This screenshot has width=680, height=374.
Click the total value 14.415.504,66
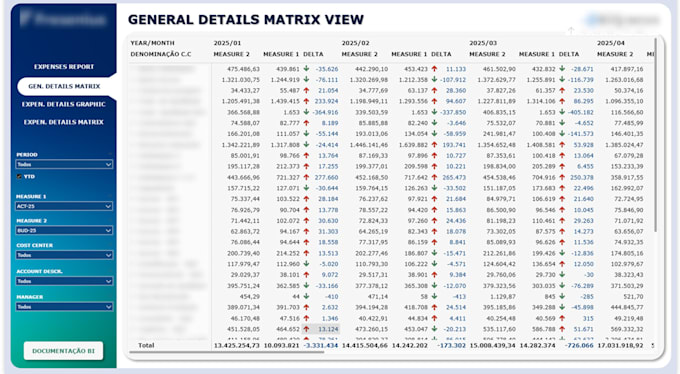tap(365, 345)
